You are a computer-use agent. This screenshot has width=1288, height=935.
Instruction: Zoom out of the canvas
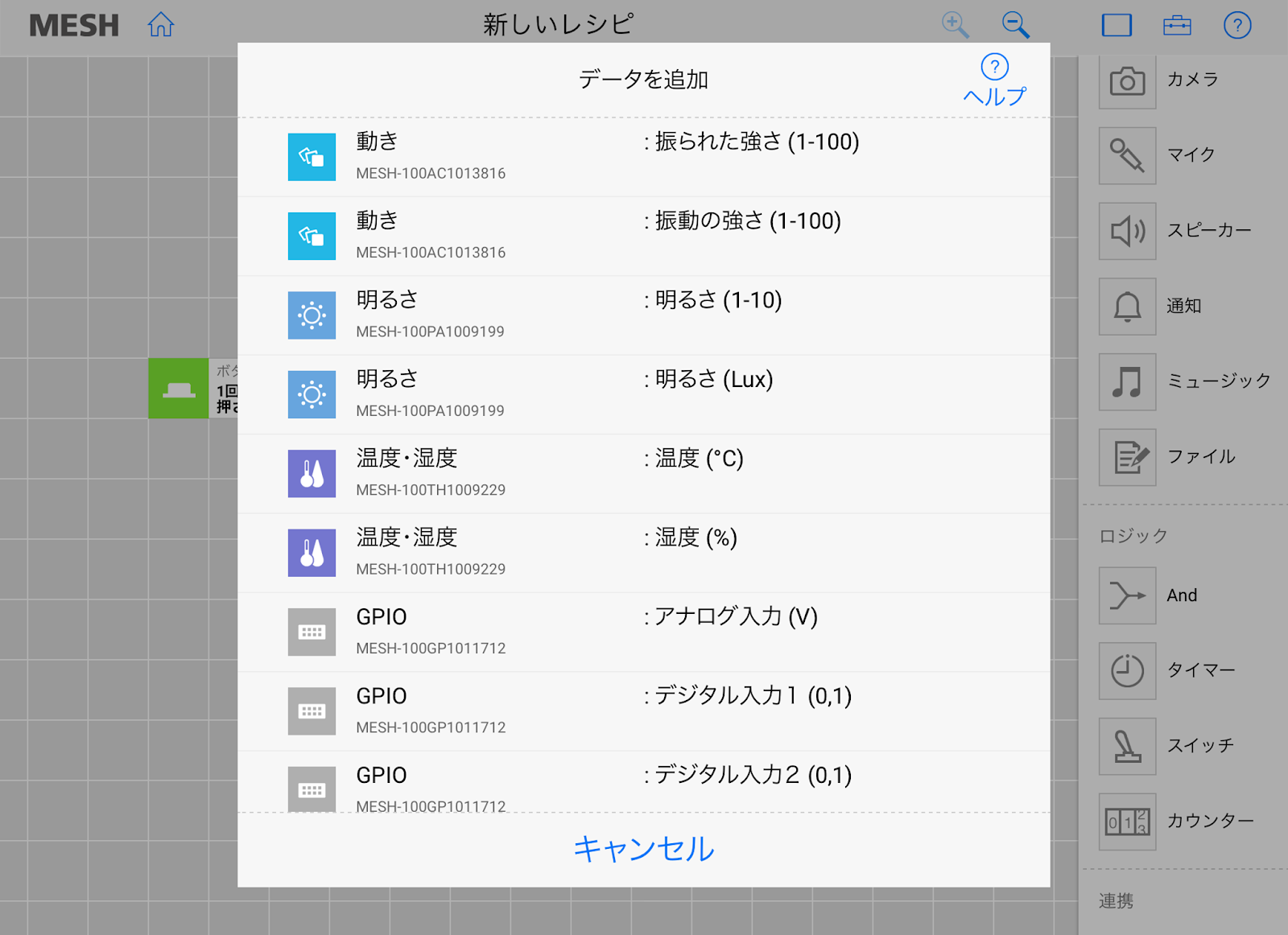[1015, 25]
